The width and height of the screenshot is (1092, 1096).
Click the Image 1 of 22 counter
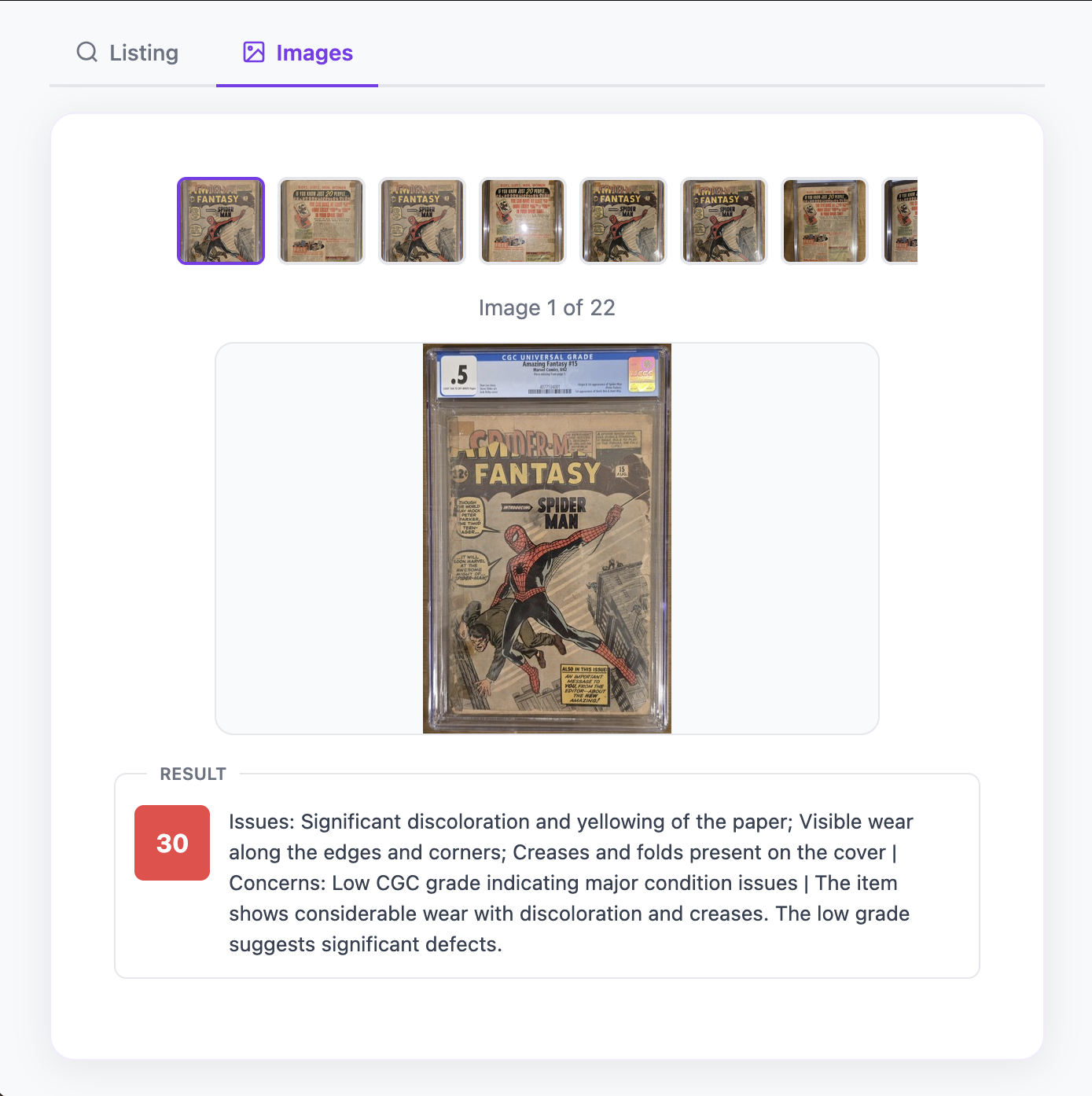(547, 307)
